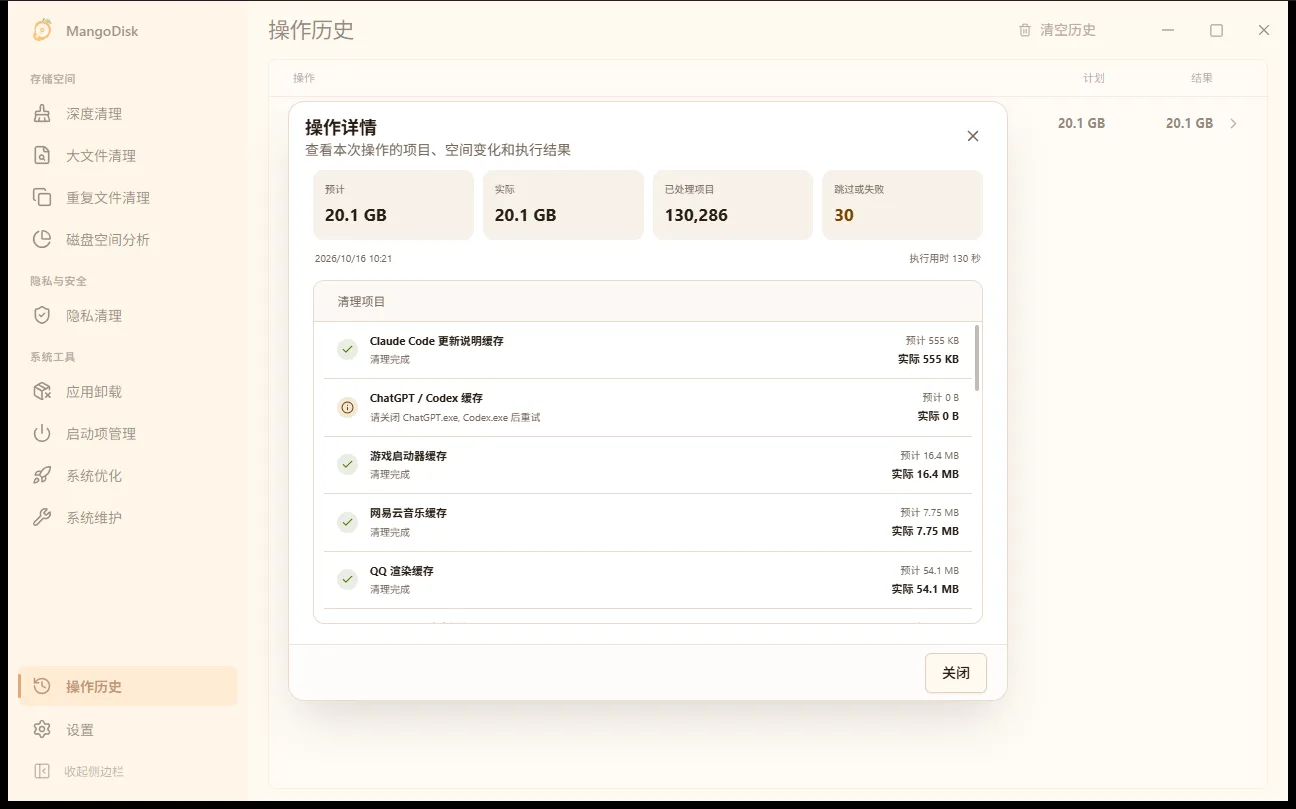Image resolution: width=1296 pixels, height=809 pixels.
Task: Click the 计划 column header
Action: pyautogui.click(x=1094, y=78)
